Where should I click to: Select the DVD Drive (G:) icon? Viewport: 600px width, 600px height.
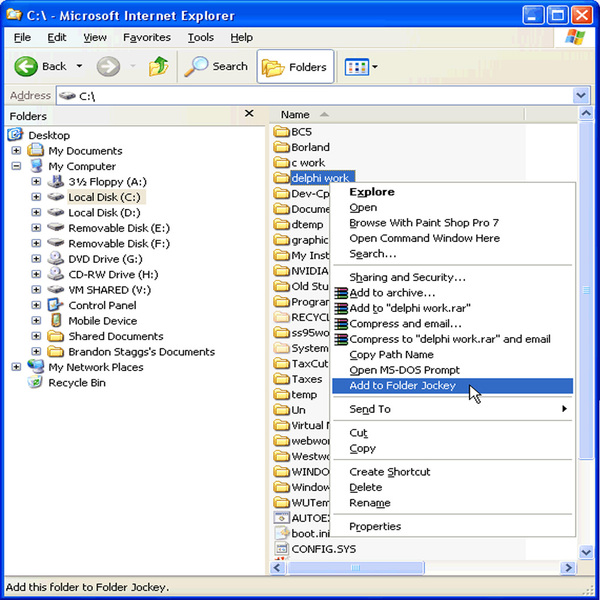(x=55, y=258)
